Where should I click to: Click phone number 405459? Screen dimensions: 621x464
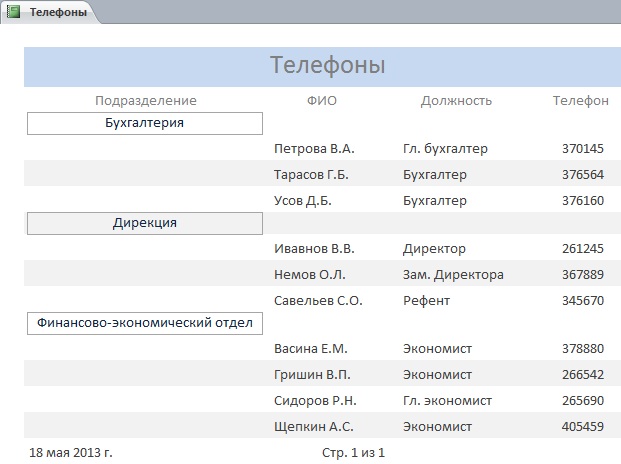(x=583, y=427)
